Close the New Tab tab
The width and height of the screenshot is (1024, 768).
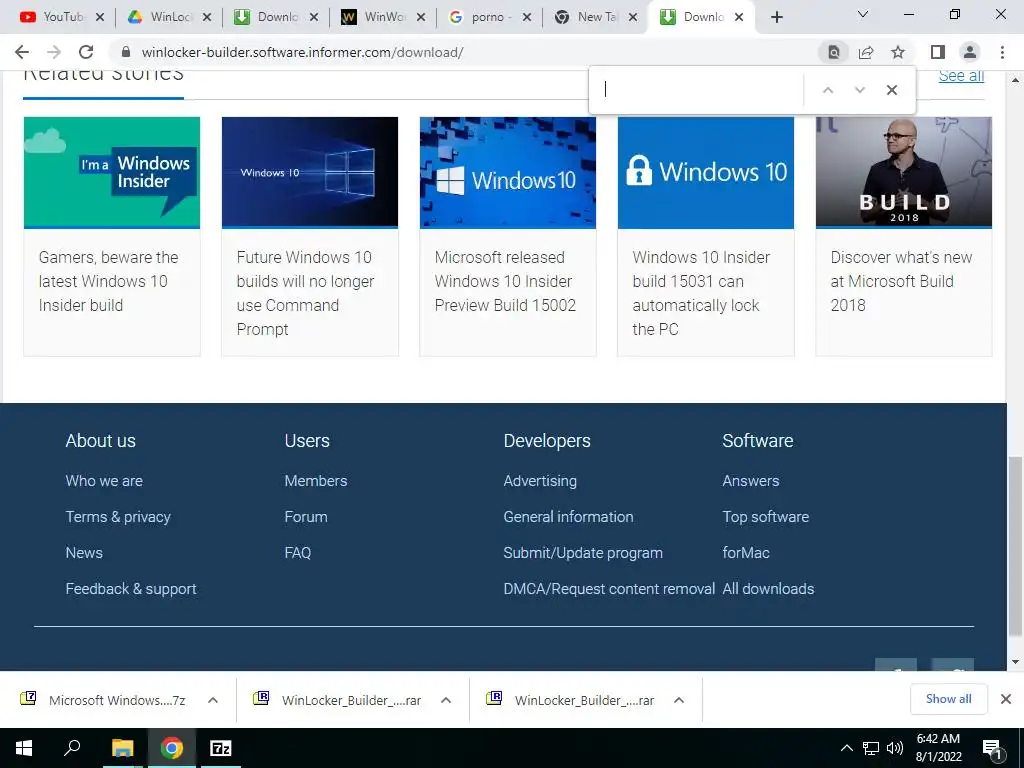coord(633,17)
